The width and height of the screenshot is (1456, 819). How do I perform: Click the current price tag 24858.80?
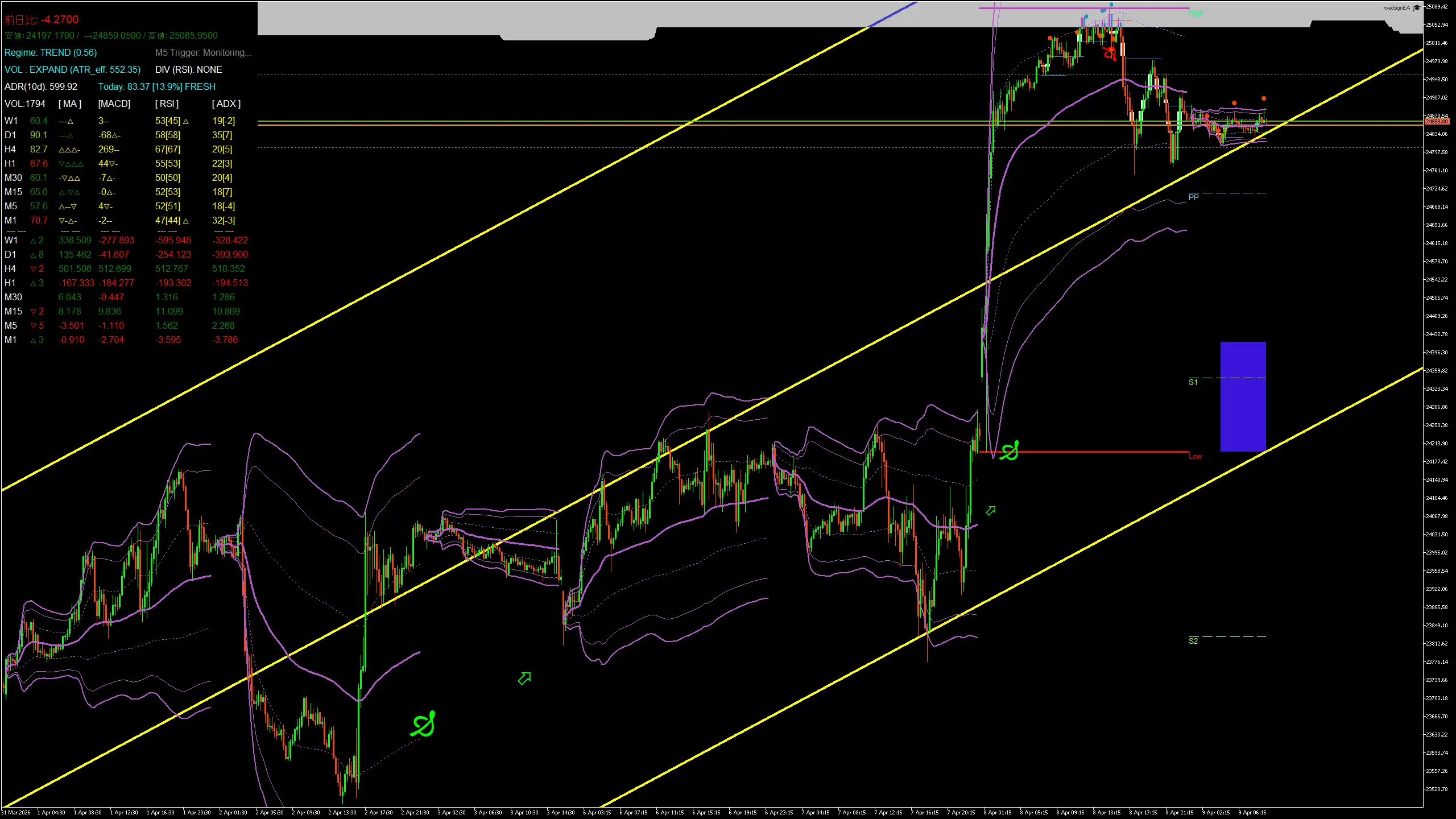coord(1437,122)
